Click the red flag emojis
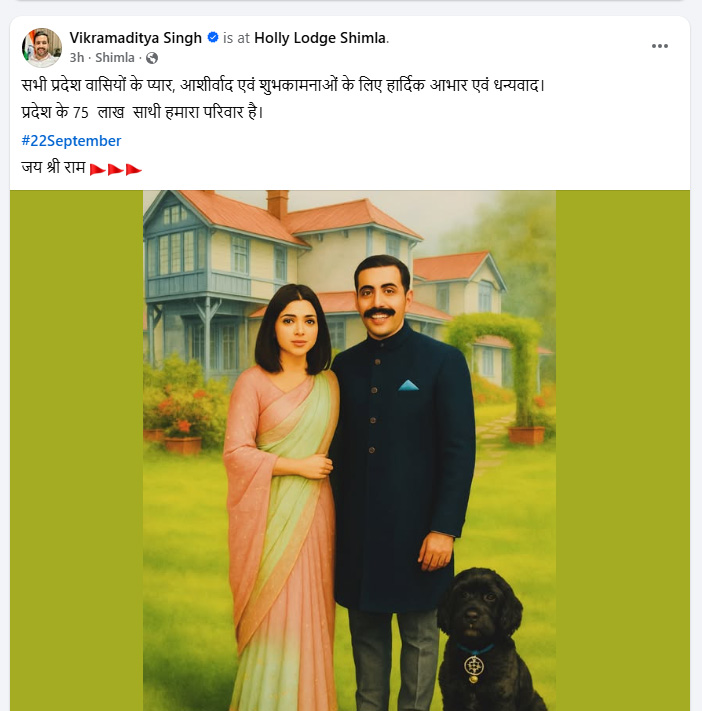The image size is (702, 711). (x=116, y=169)
